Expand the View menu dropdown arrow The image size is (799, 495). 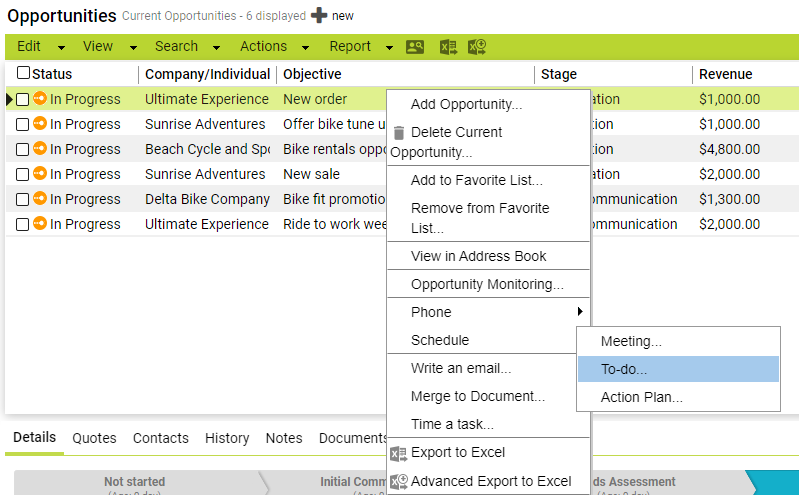[x=133, y=48]
